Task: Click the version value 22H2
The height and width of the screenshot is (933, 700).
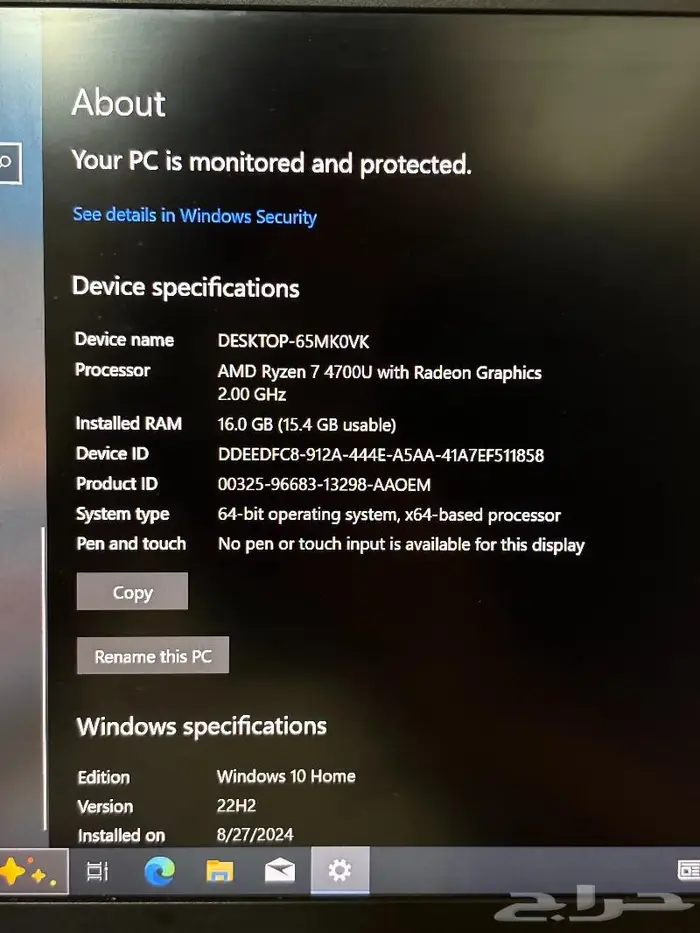Action: (236, 806)
